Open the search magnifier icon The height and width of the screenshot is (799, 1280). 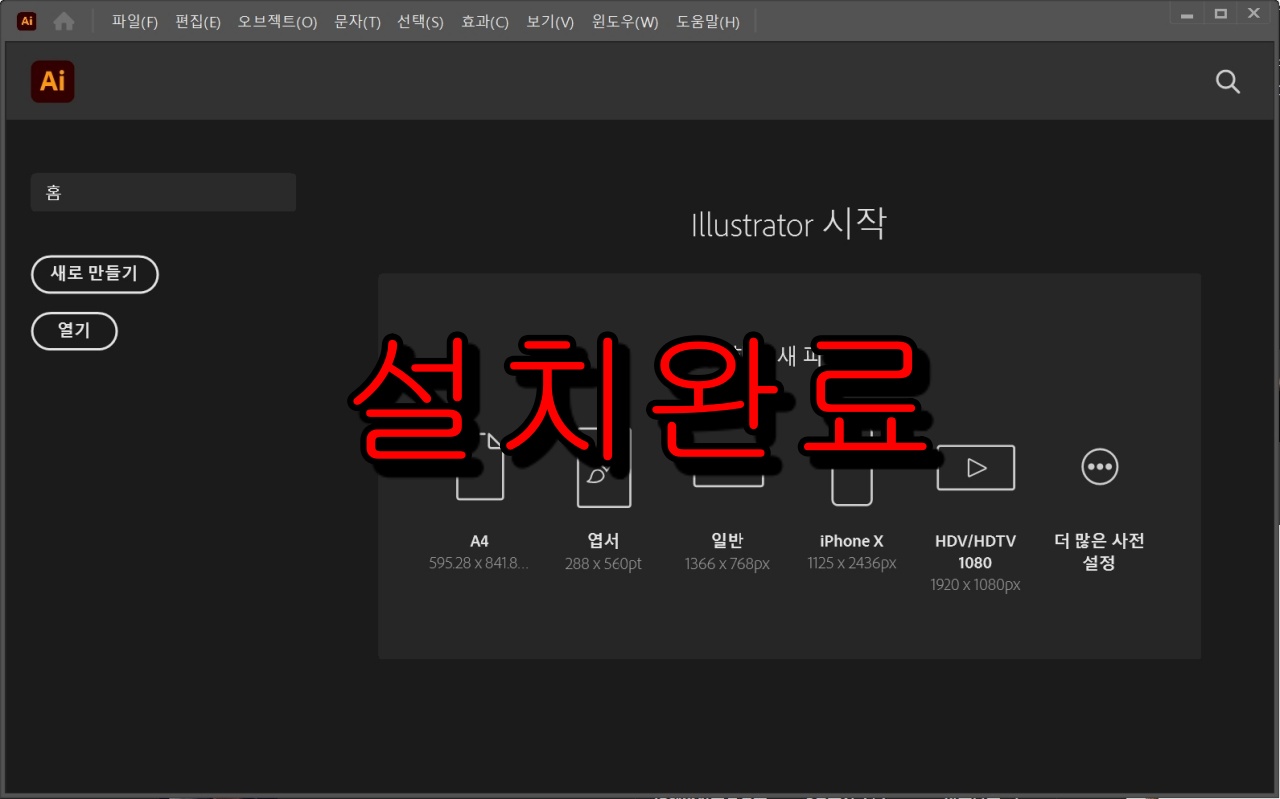click(x=1227, y=82)
